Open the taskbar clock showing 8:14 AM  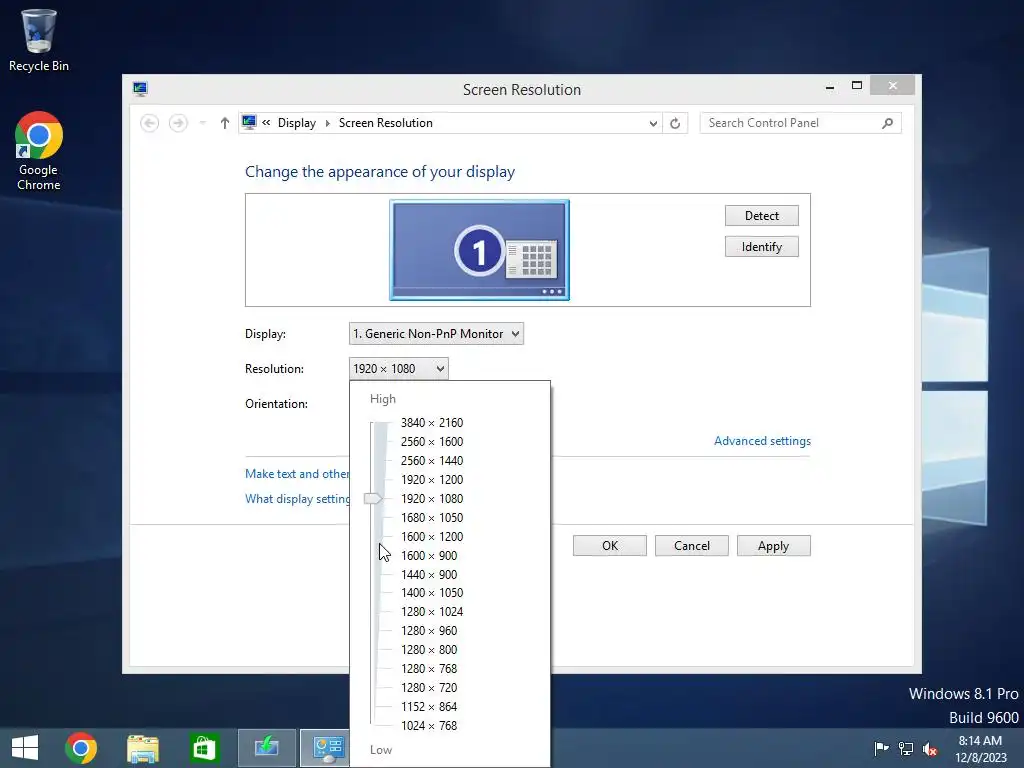point(980,748)
